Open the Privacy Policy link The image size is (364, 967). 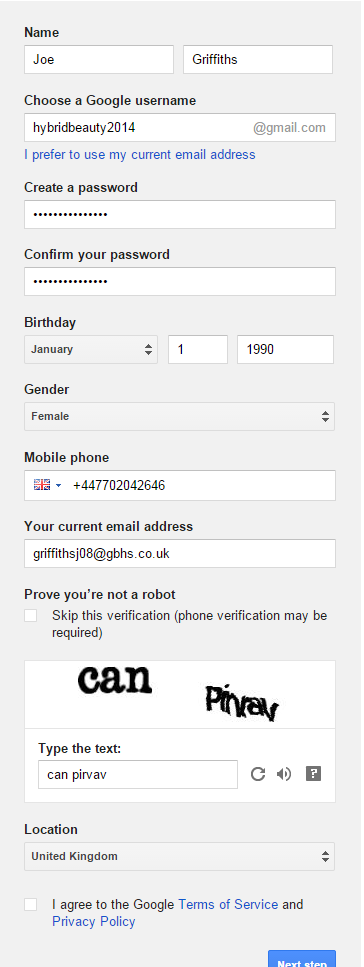click(94, 922)
